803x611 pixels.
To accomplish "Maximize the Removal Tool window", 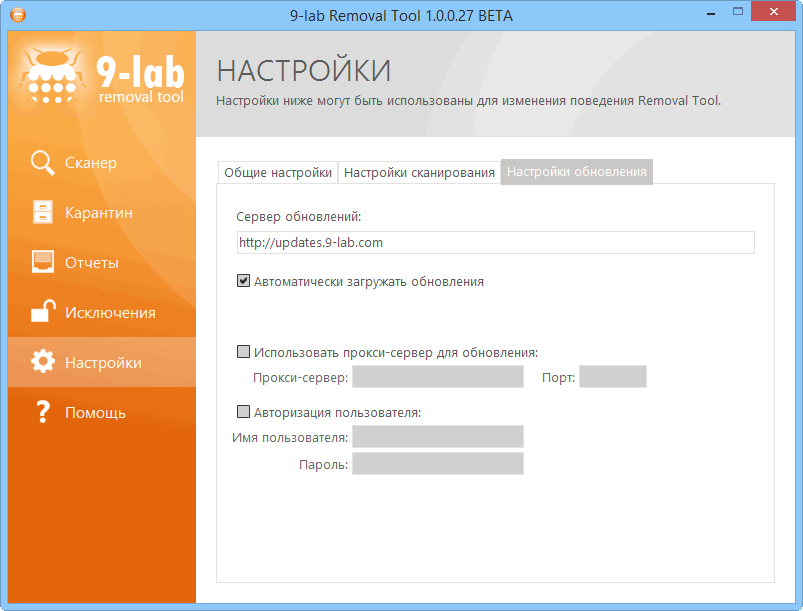I will click(737, 11).
